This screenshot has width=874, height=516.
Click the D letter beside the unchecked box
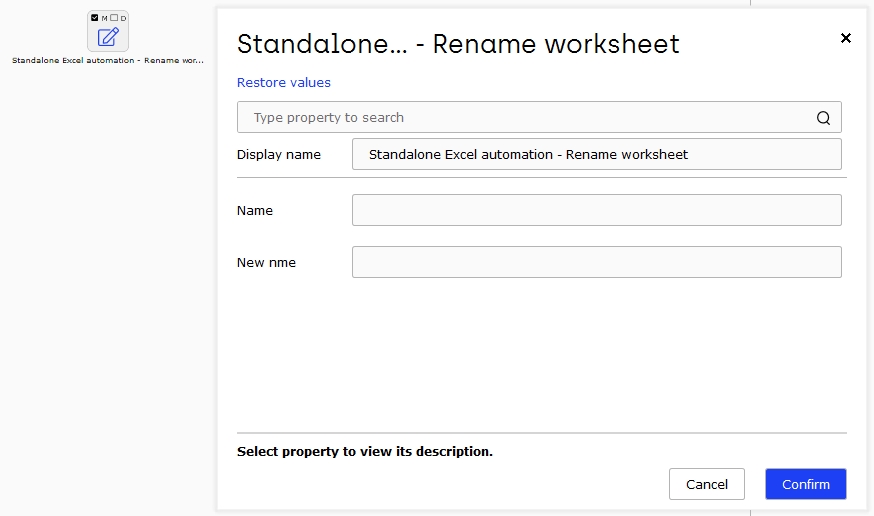click(123, 18)
